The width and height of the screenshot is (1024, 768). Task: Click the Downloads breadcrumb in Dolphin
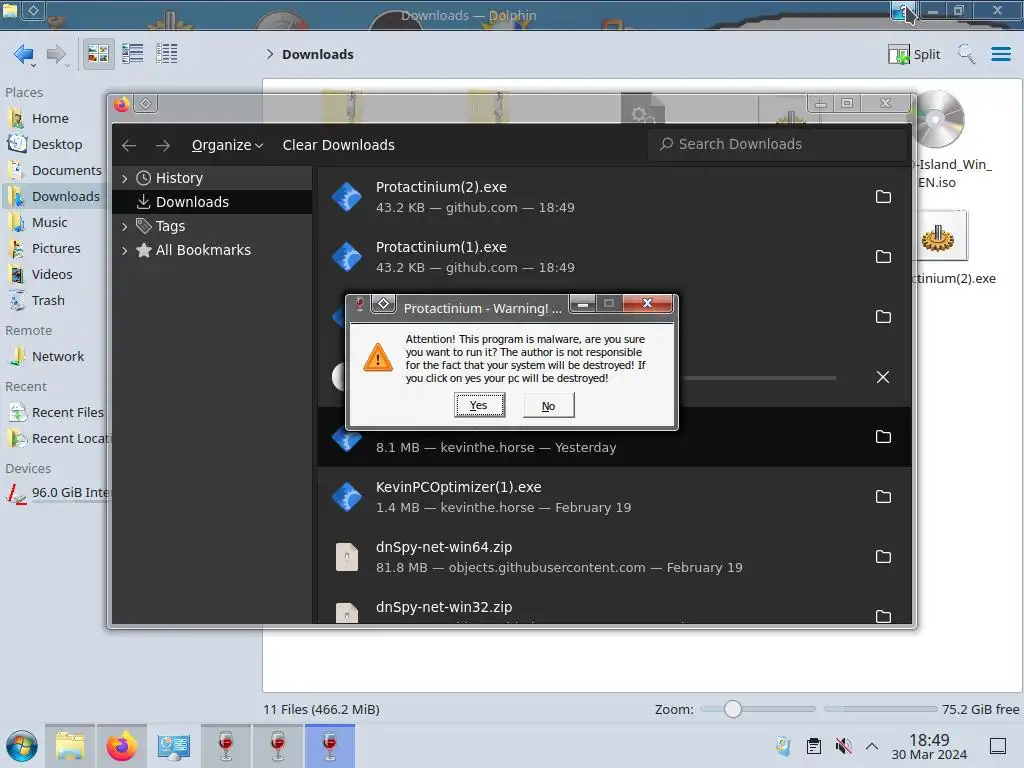tap(317, 54)
